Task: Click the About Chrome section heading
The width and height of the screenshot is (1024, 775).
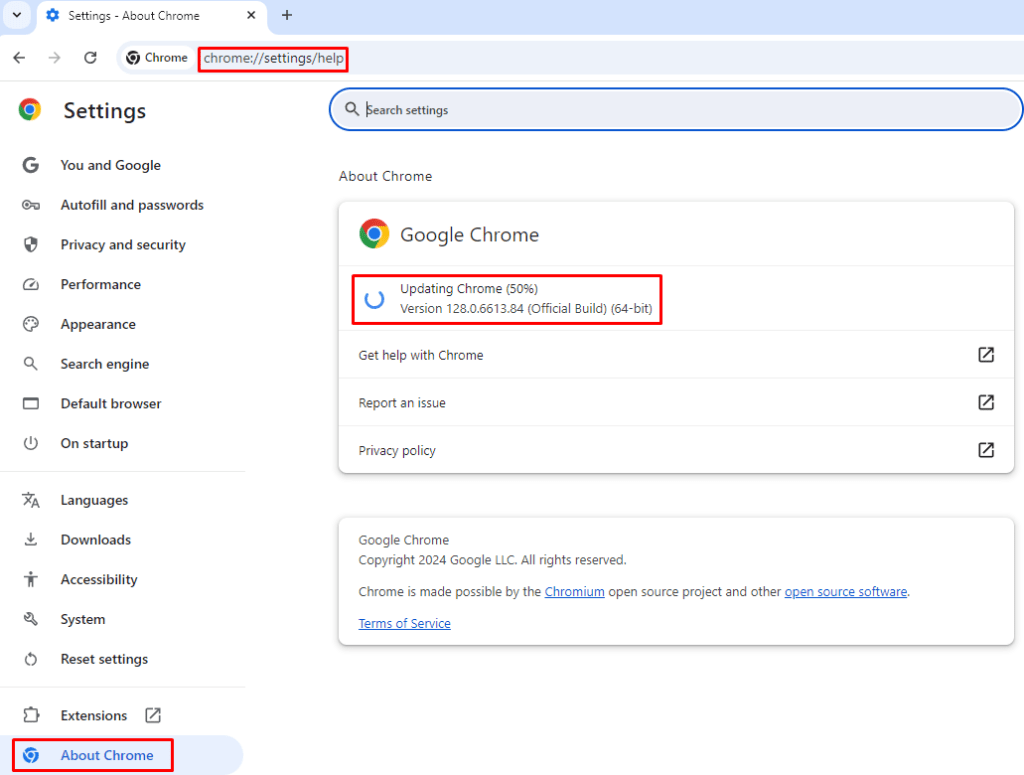Action: (x=385, y=176)
